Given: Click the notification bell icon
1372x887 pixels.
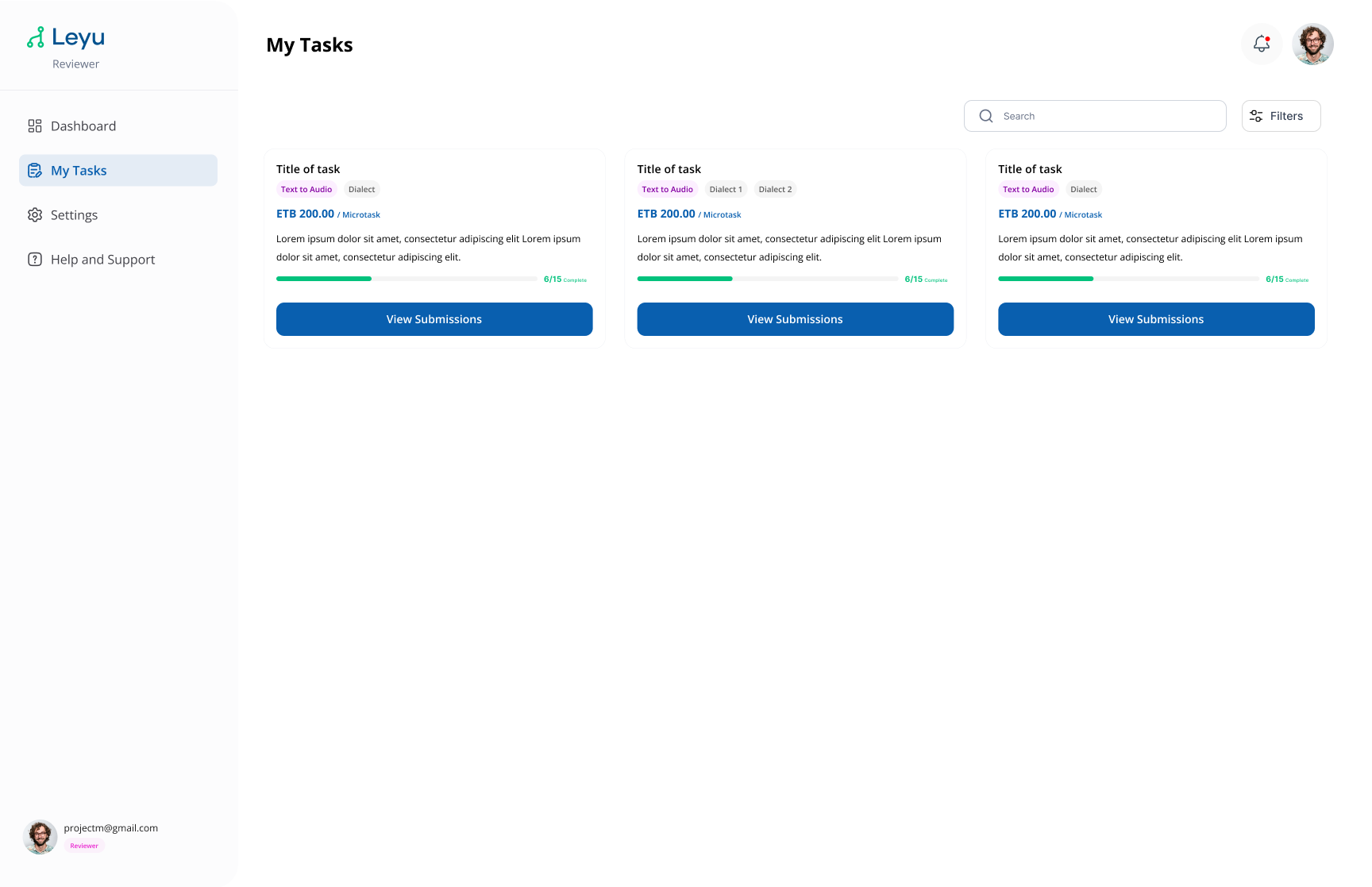Looking at the screenshot, I should point(1262,44).
